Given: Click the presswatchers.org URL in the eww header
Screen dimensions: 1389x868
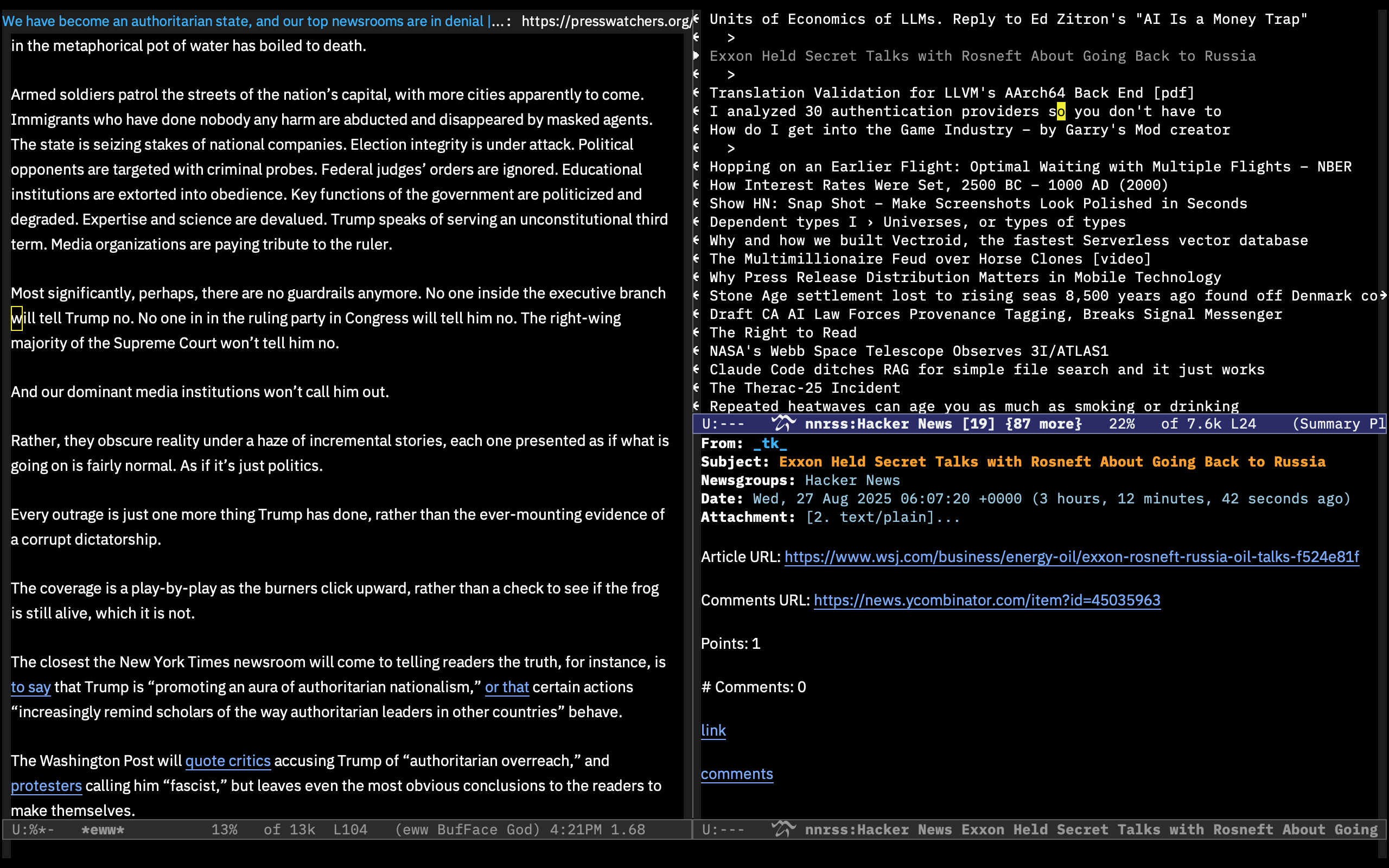Looking at the screenshot, I should (606, 21).
